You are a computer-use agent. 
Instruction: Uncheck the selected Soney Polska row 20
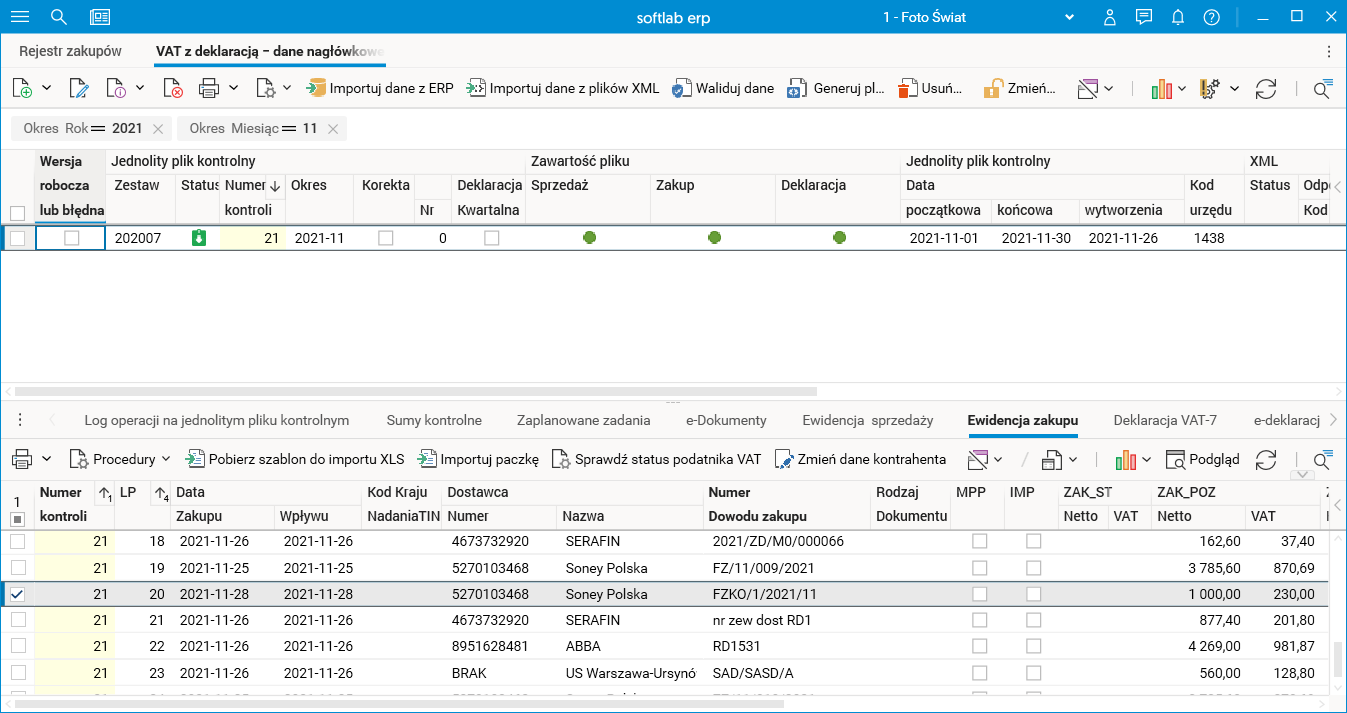[17, 594]
